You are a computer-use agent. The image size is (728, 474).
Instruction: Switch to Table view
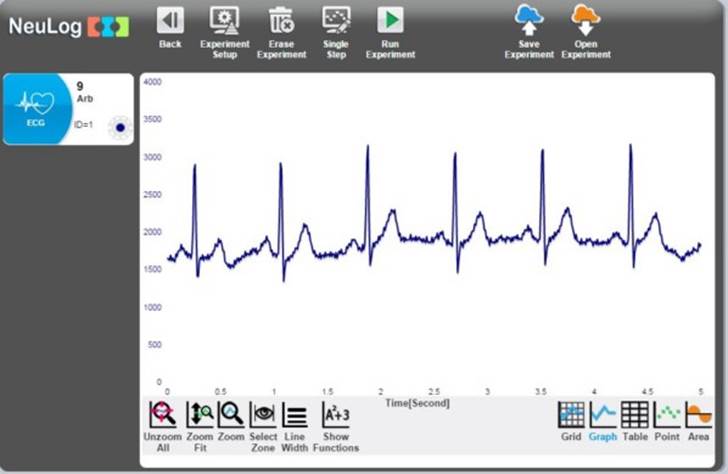click(x=635, y=415)
